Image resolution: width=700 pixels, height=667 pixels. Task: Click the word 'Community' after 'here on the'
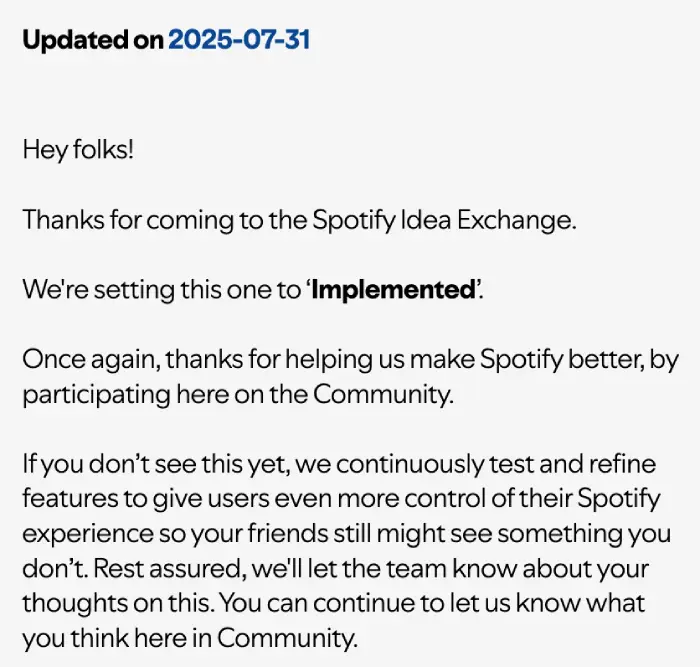383,394
